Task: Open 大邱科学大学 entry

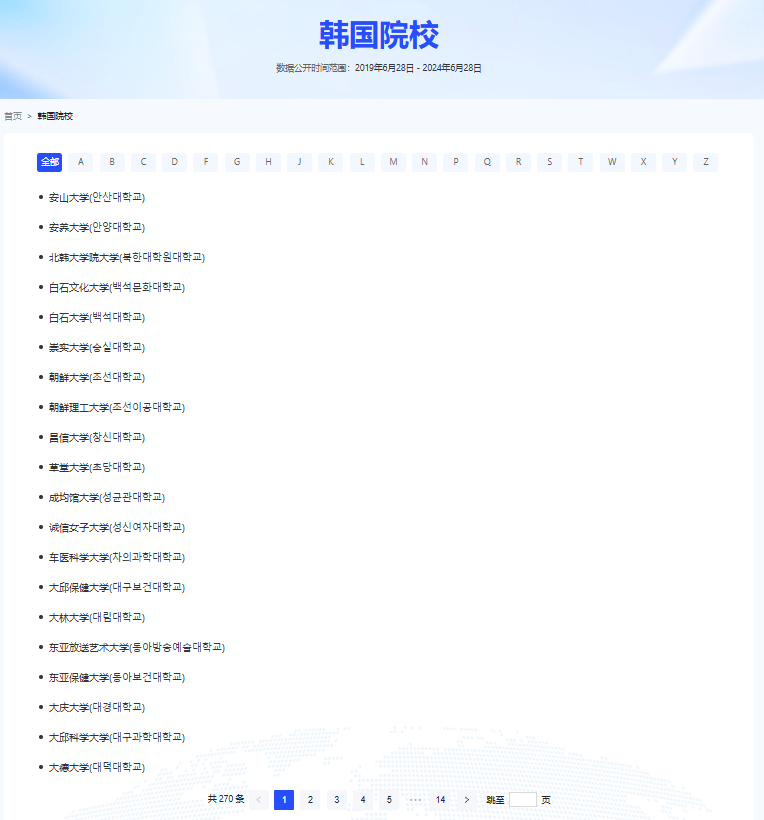Action: click(117, 737)
